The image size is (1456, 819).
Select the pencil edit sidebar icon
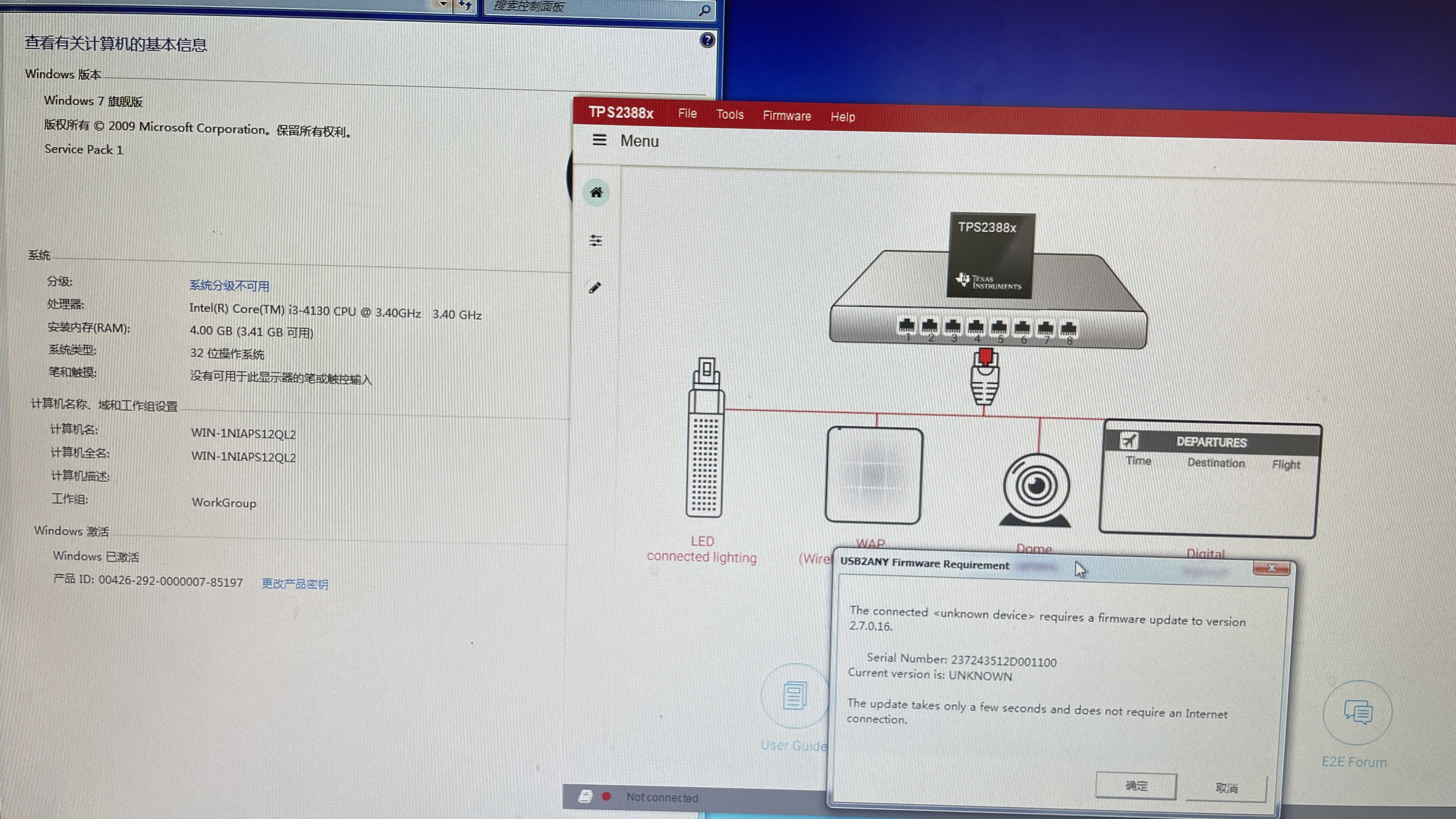pyautogui.click(x=595, y=288)
